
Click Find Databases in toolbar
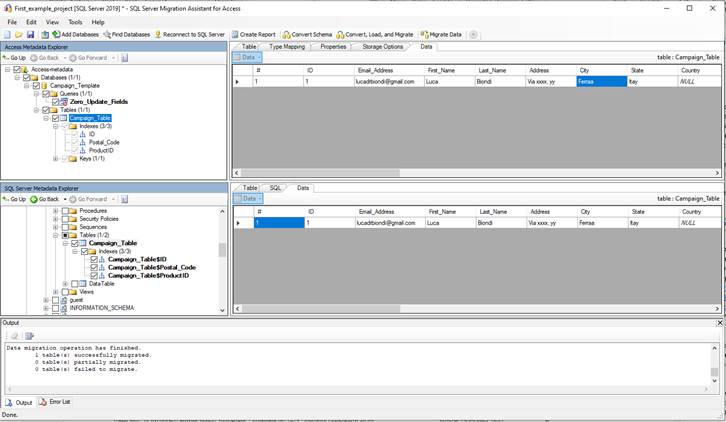[x=127, y=35]
